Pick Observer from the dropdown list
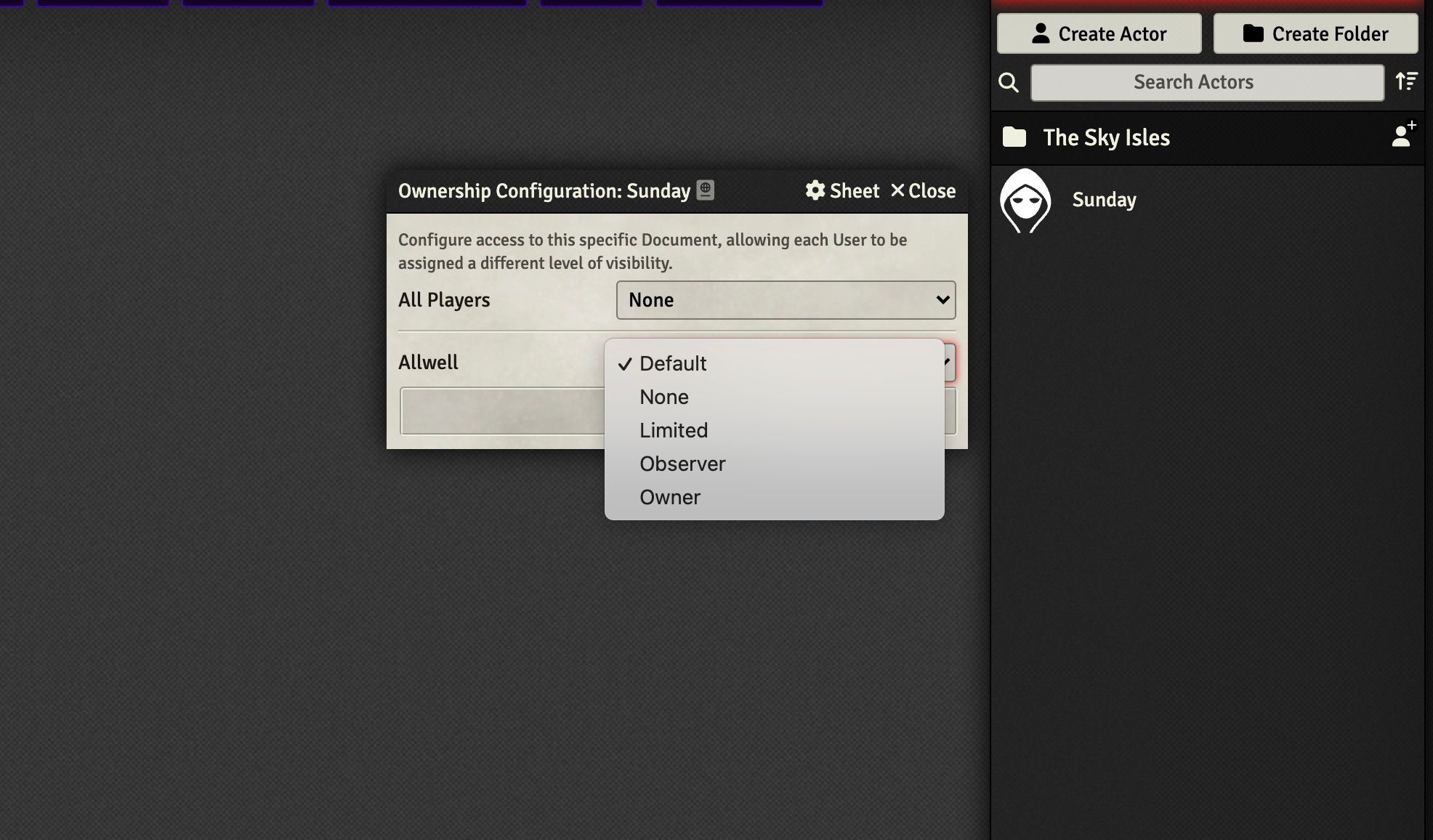The image size is (1433, 840). click(682, 464)
